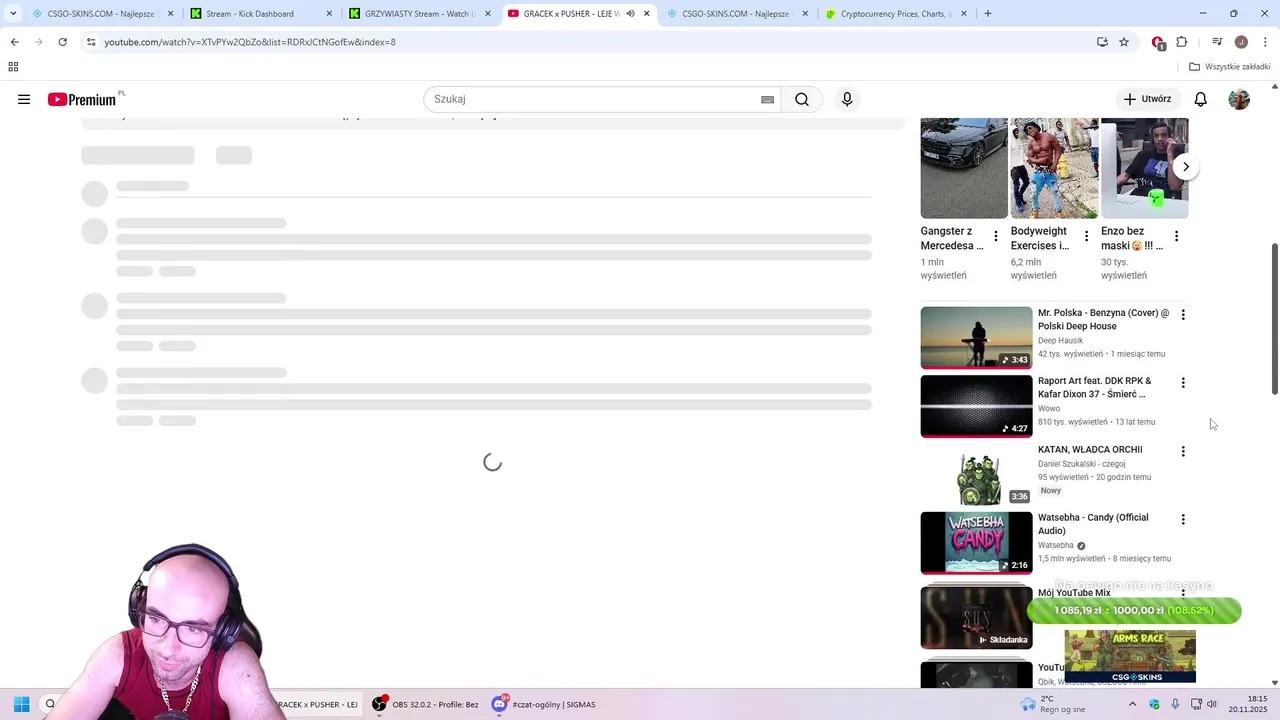Bookmark this page with star icon
The image size is (1280, 720).
click(1124, 42)
